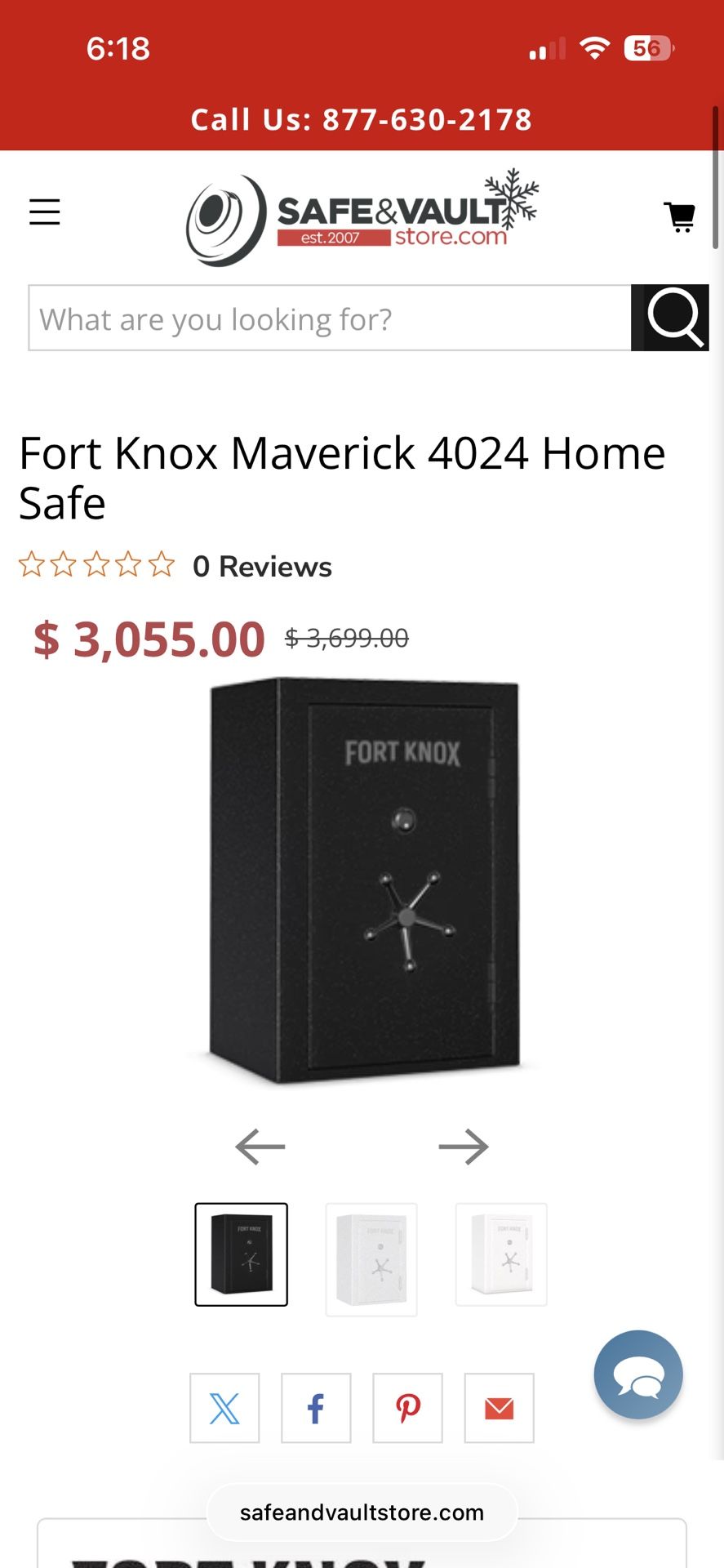
Task: Open the live chat bubble
Action: click(x=638, y=1374)
